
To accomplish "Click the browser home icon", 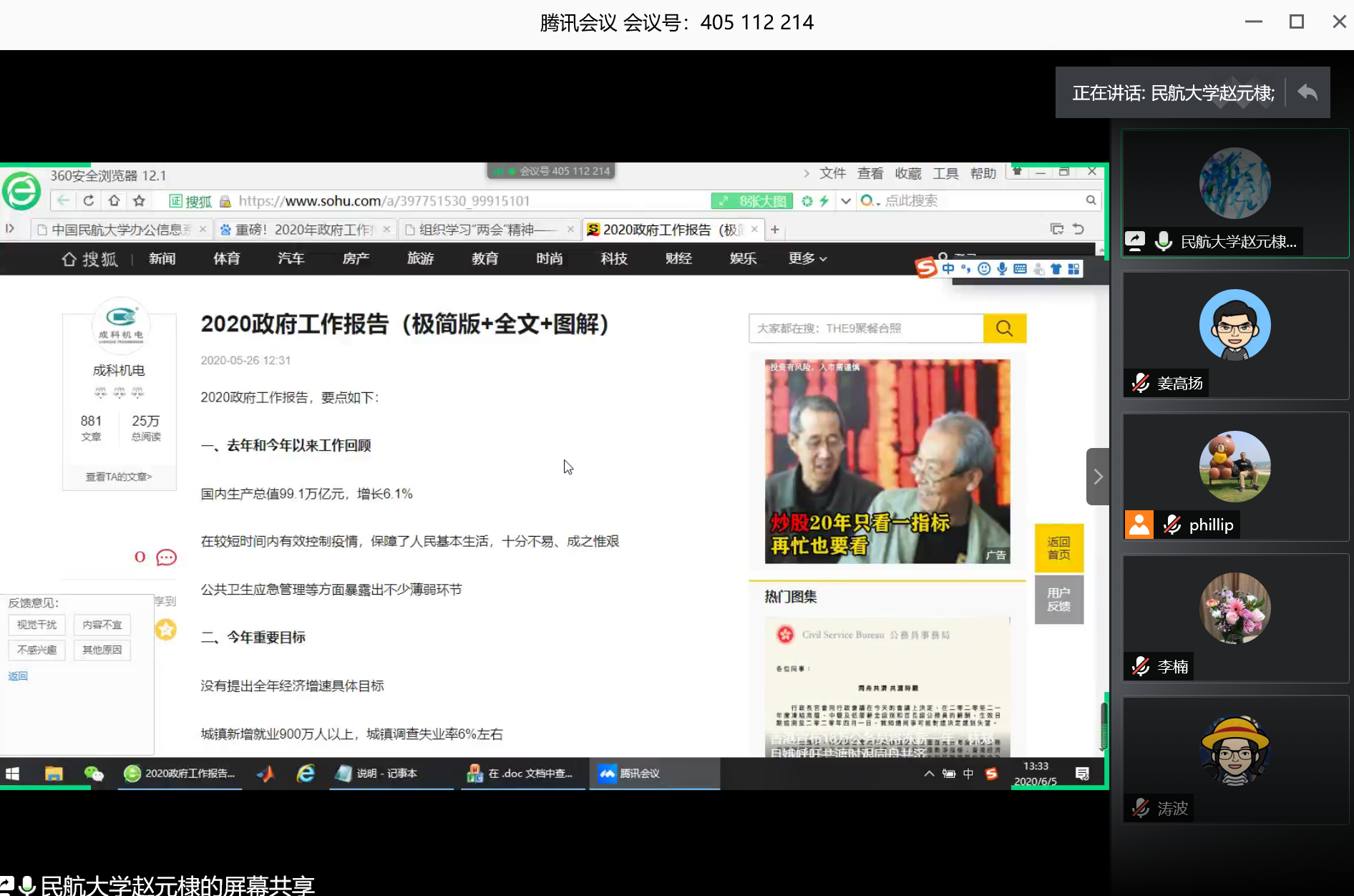I will 114,200.
